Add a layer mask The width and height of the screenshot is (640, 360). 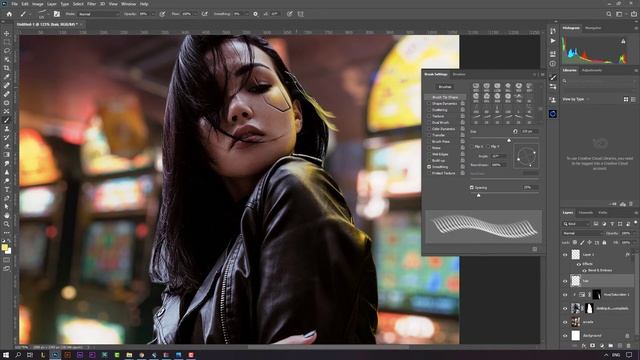[593, 346]
